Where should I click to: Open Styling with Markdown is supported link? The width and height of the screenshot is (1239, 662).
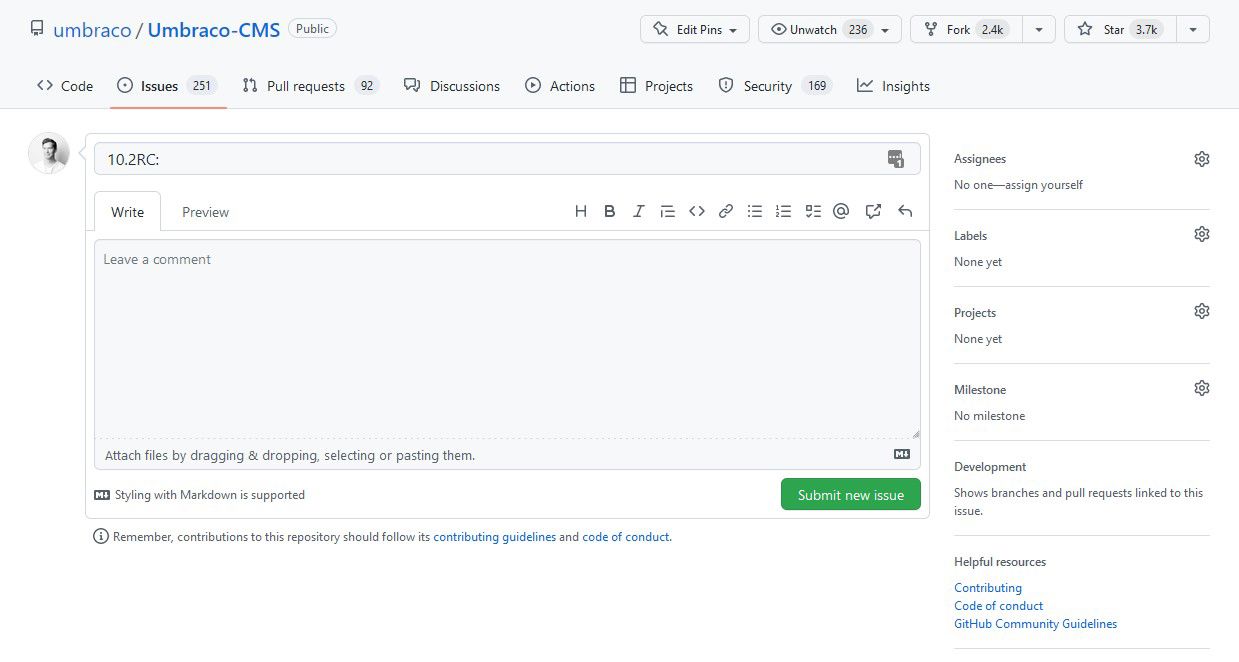click(x=199, y=494)
